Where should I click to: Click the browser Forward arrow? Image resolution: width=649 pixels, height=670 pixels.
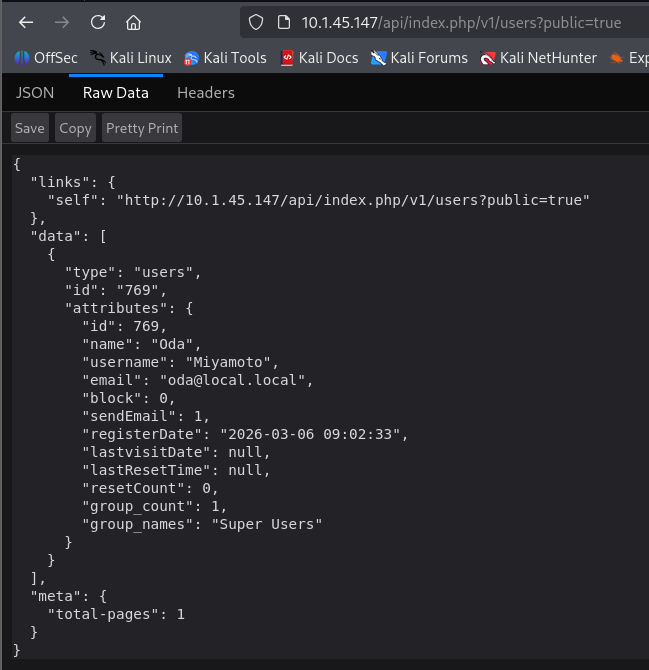point(62,22)
